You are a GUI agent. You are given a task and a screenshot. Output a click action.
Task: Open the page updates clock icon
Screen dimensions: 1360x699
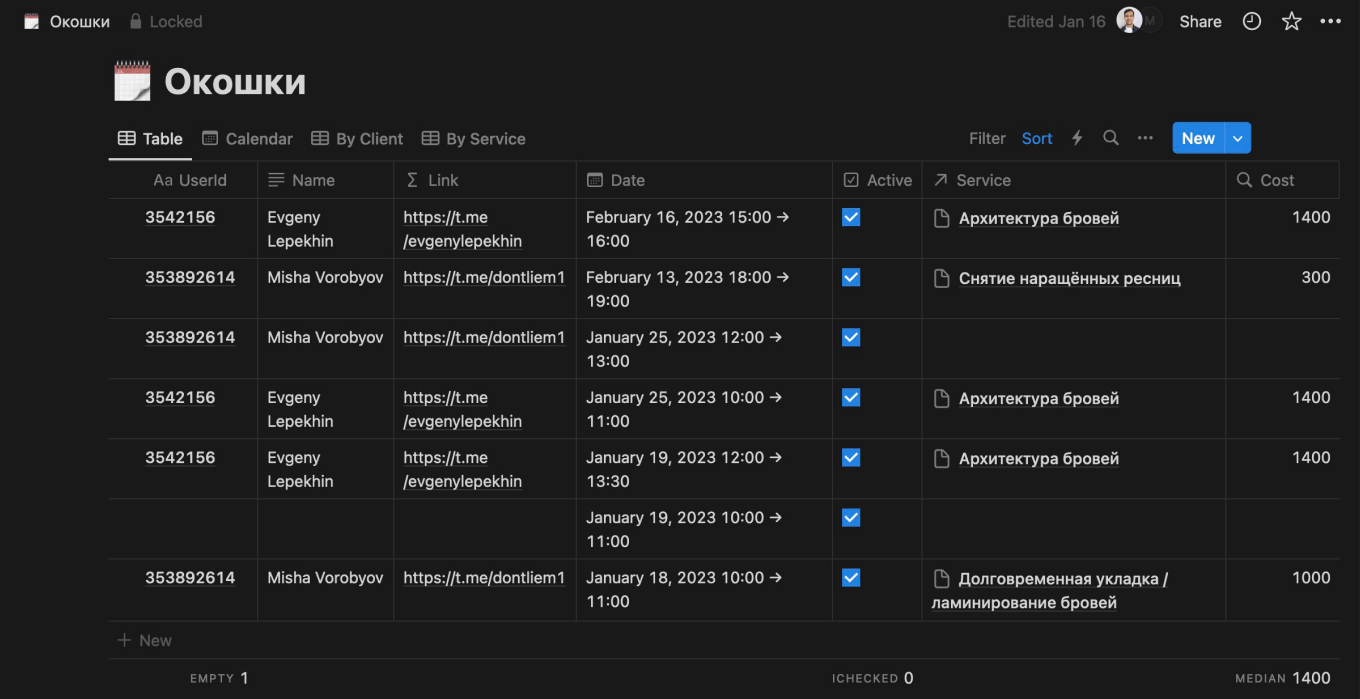pos(1252,21)
